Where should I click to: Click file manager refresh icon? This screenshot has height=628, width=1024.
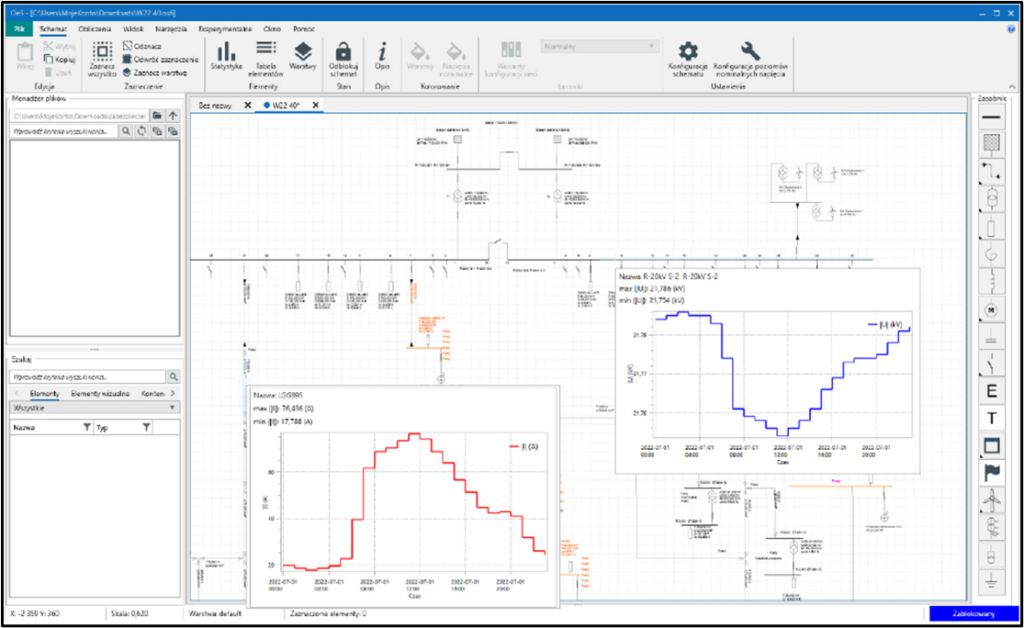tap(142, 131)
